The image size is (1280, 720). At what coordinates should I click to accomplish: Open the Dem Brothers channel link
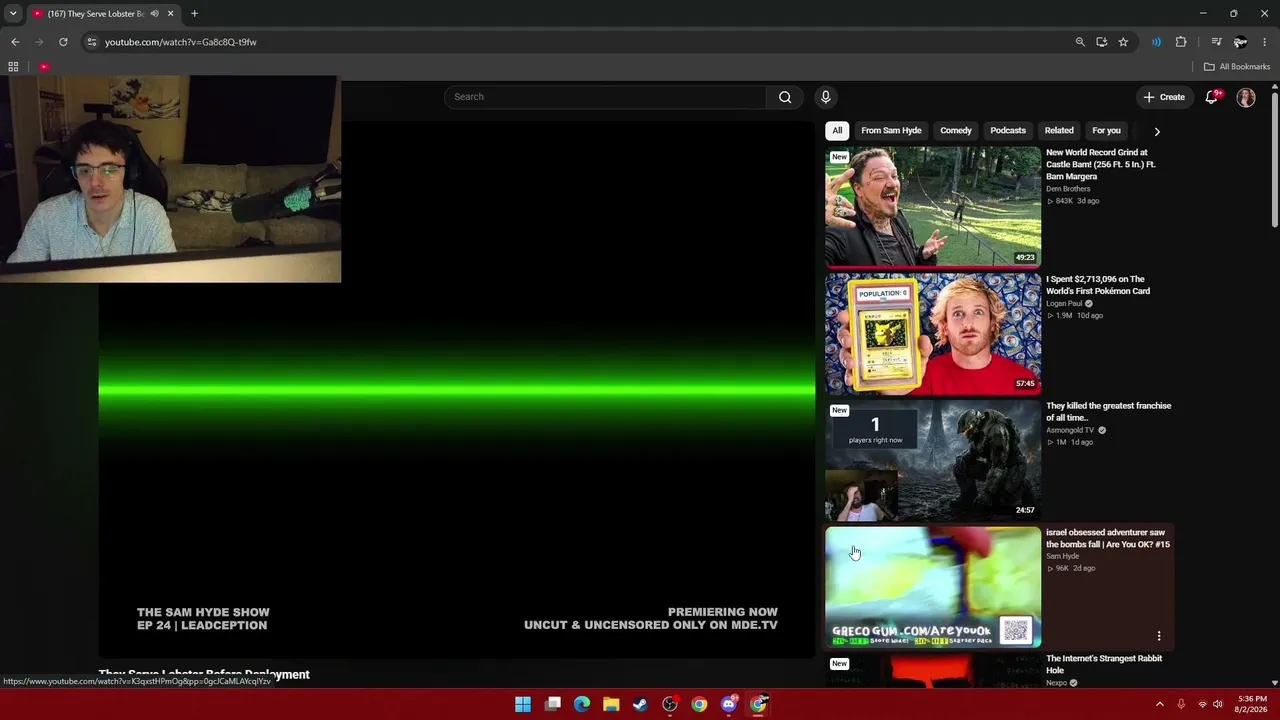tap(1068, 189)
